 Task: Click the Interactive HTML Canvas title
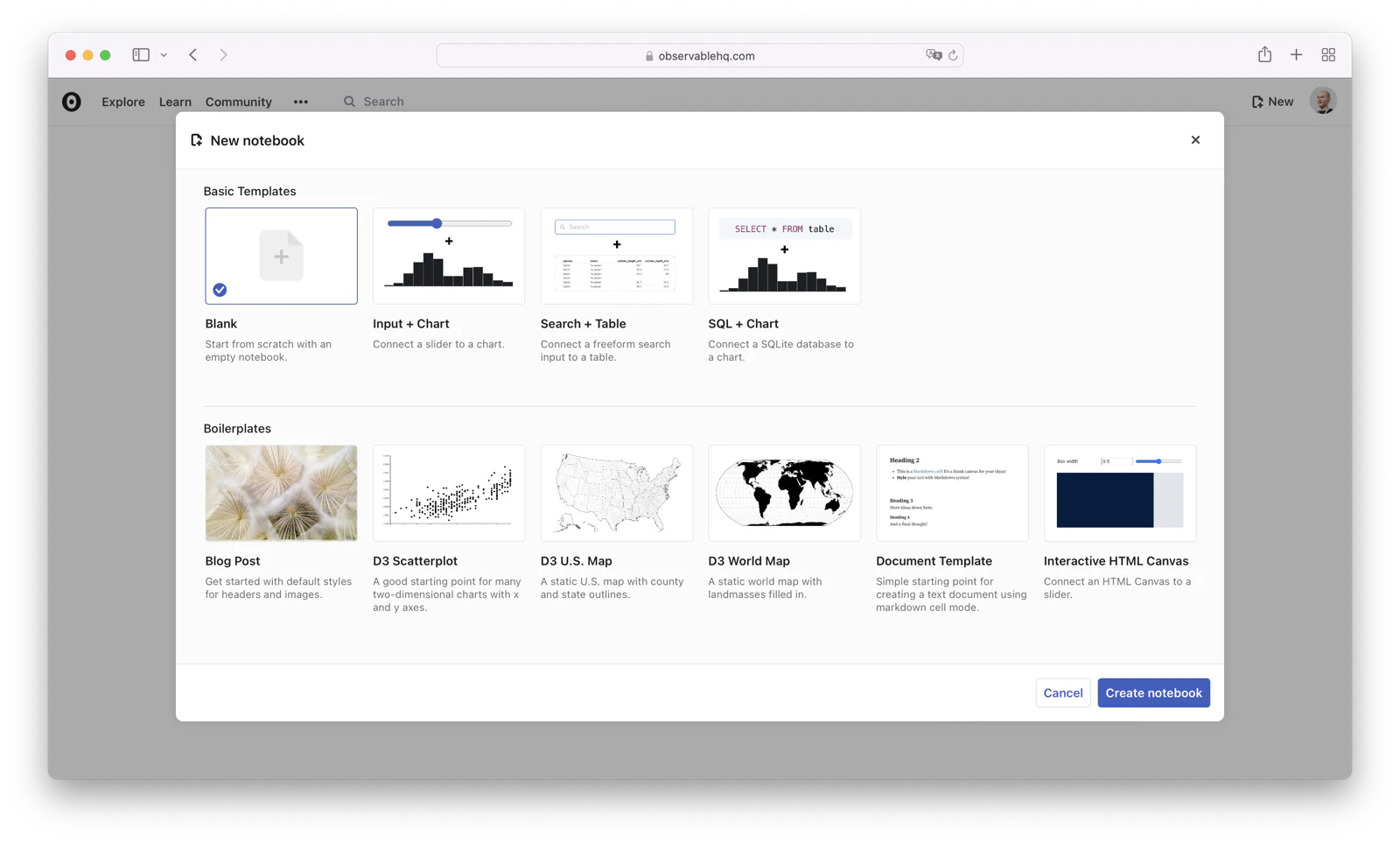click(x=1116, y=561)
